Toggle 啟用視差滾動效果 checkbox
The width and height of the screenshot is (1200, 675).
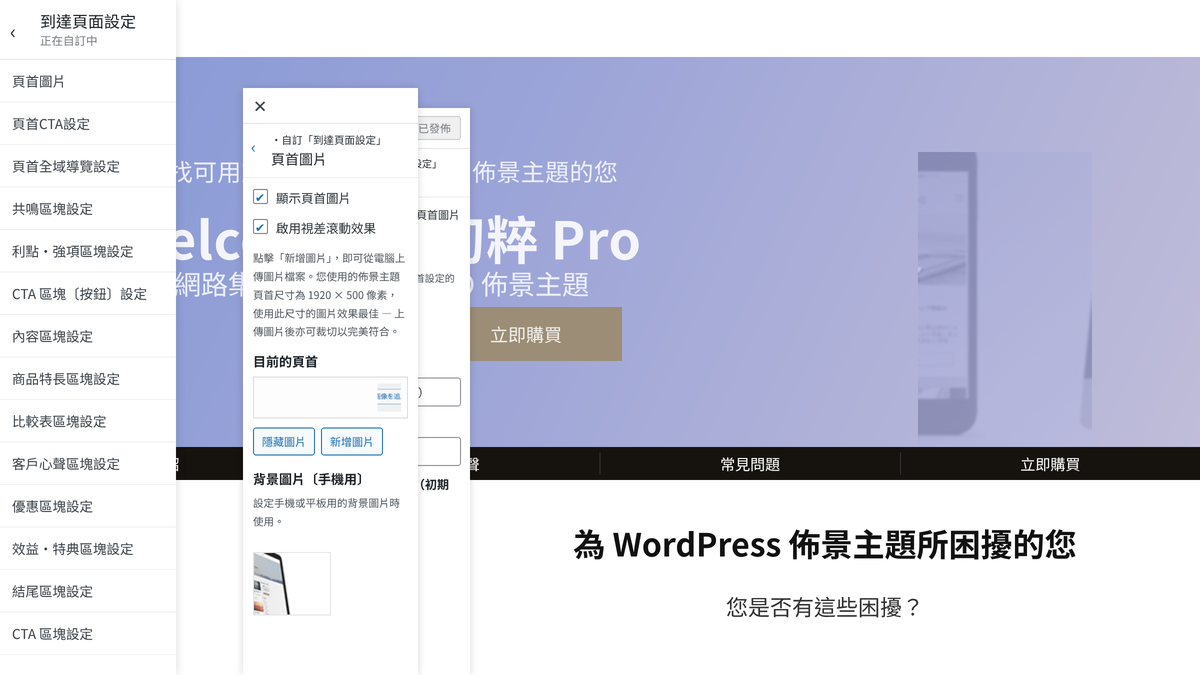(261, 227)
